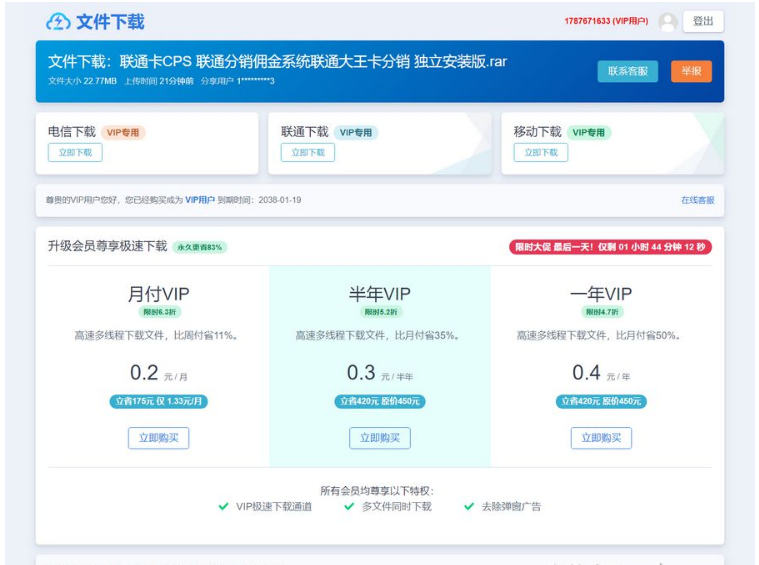Click the 所有会员均尊享以下特权 text
Image resolution: width=759 pixels, height=565 pixels.
point(377,491)
